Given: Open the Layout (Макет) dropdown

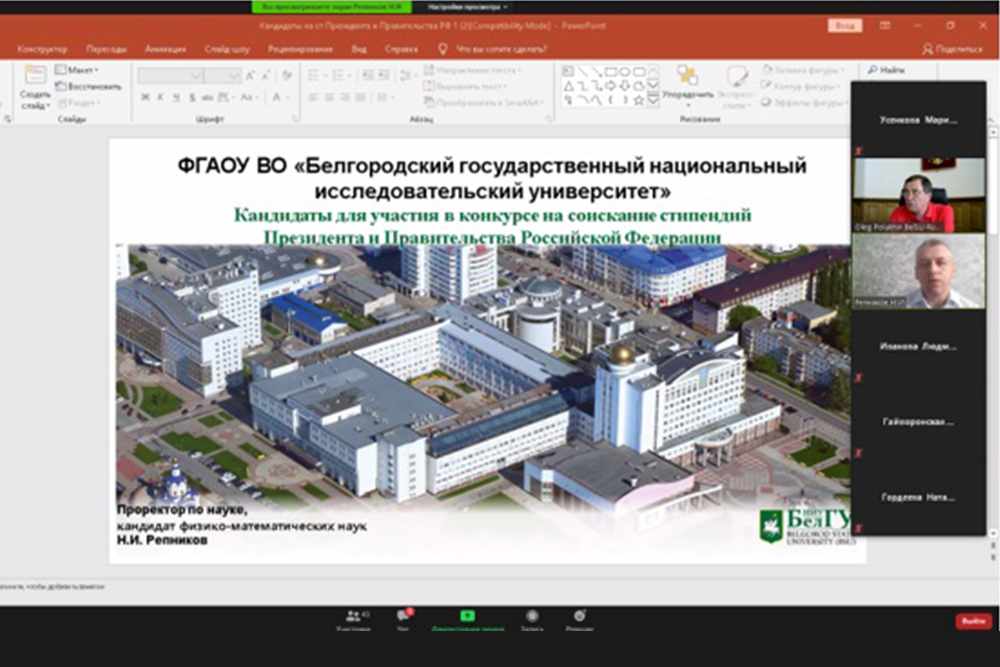Looking at the screenshot, I should (x=77, y=70).
